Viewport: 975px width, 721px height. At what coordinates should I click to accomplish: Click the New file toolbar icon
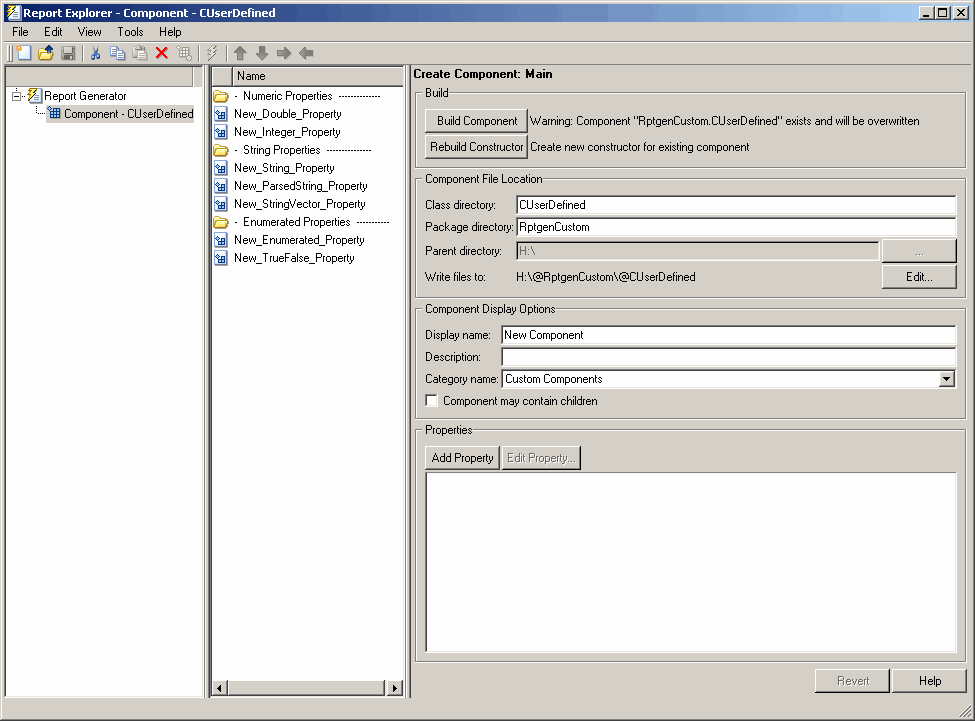pos(24,53)
